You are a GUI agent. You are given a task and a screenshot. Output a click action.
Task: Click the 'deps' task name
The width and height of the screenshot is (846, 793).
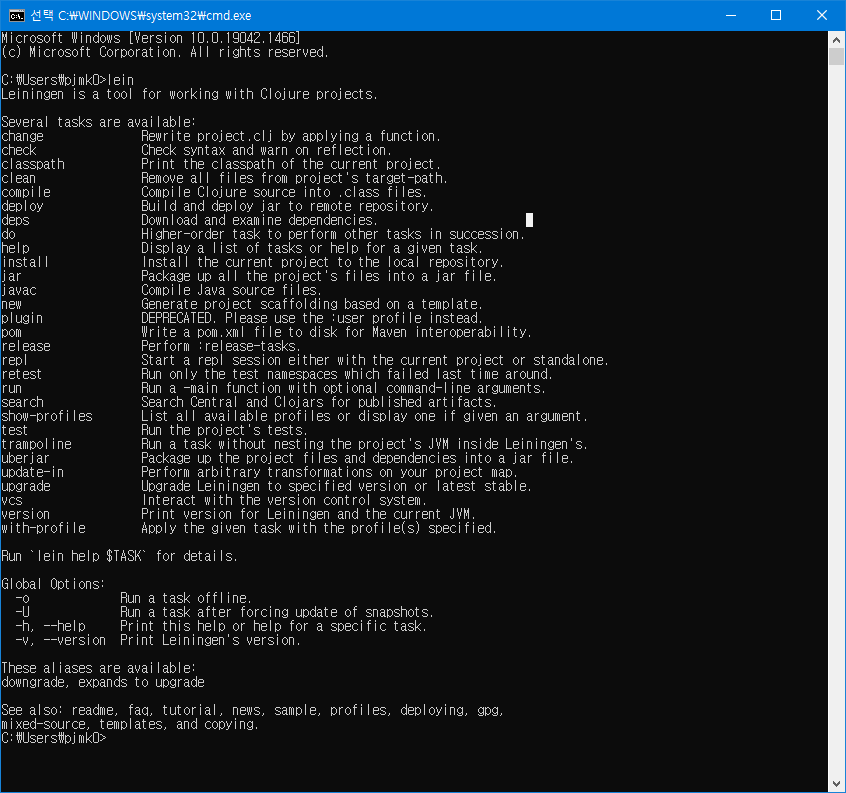pos(15,220)
